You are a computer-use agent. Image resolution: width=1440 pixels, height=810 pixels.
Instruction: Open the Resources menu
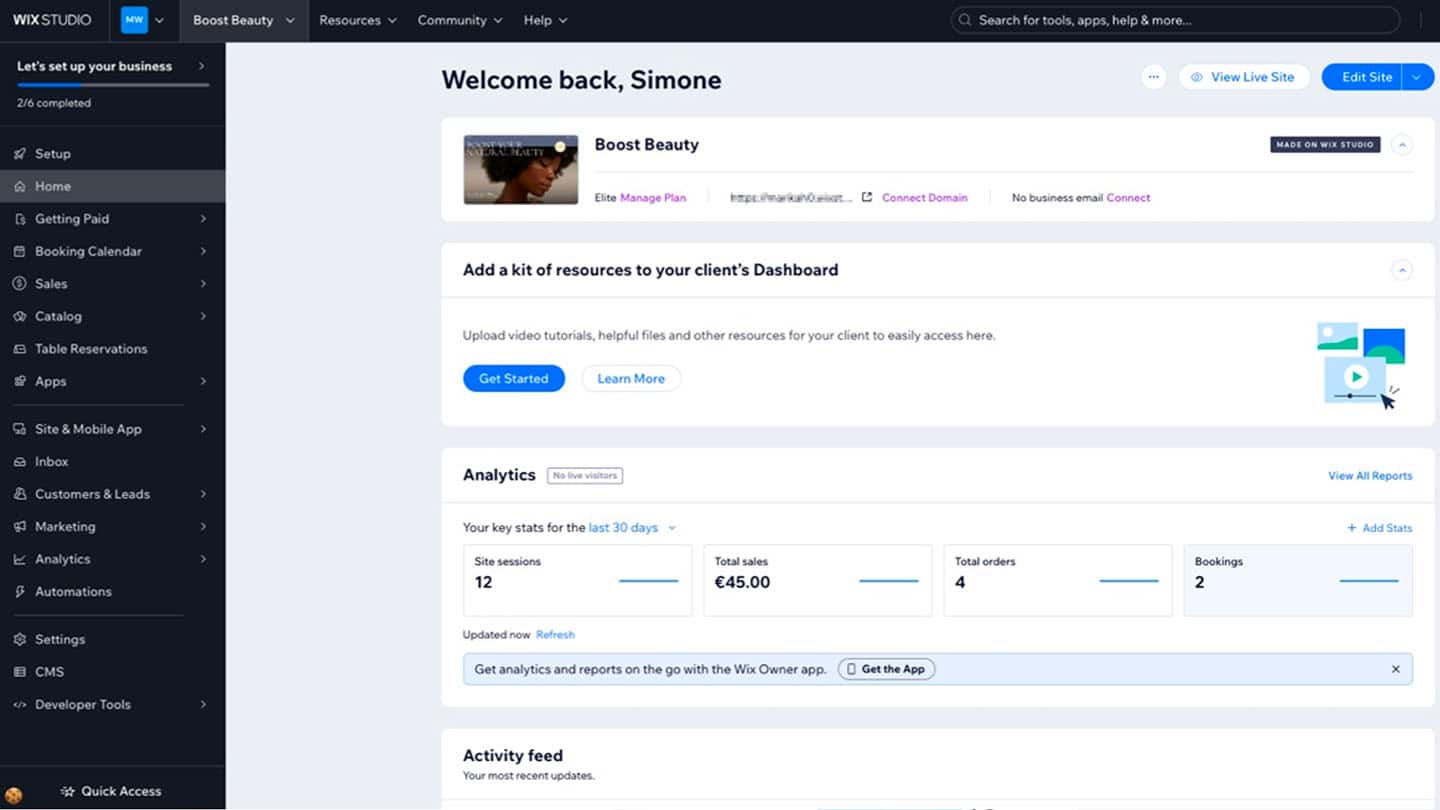(x=357, y=20)
